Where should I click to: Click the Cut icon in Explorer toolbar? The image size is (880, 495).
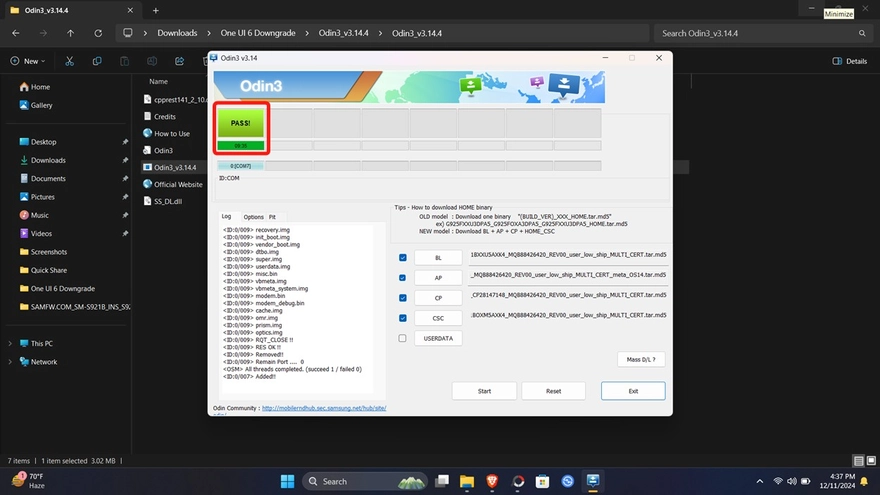pos(70,61)
